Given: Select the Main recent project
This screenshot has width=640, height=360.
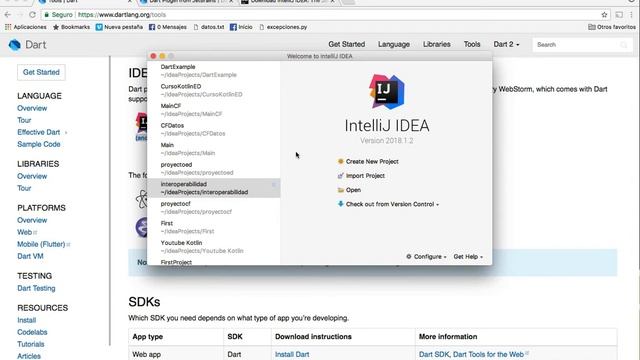Looking at the screenshot, I should pos(213,149).
